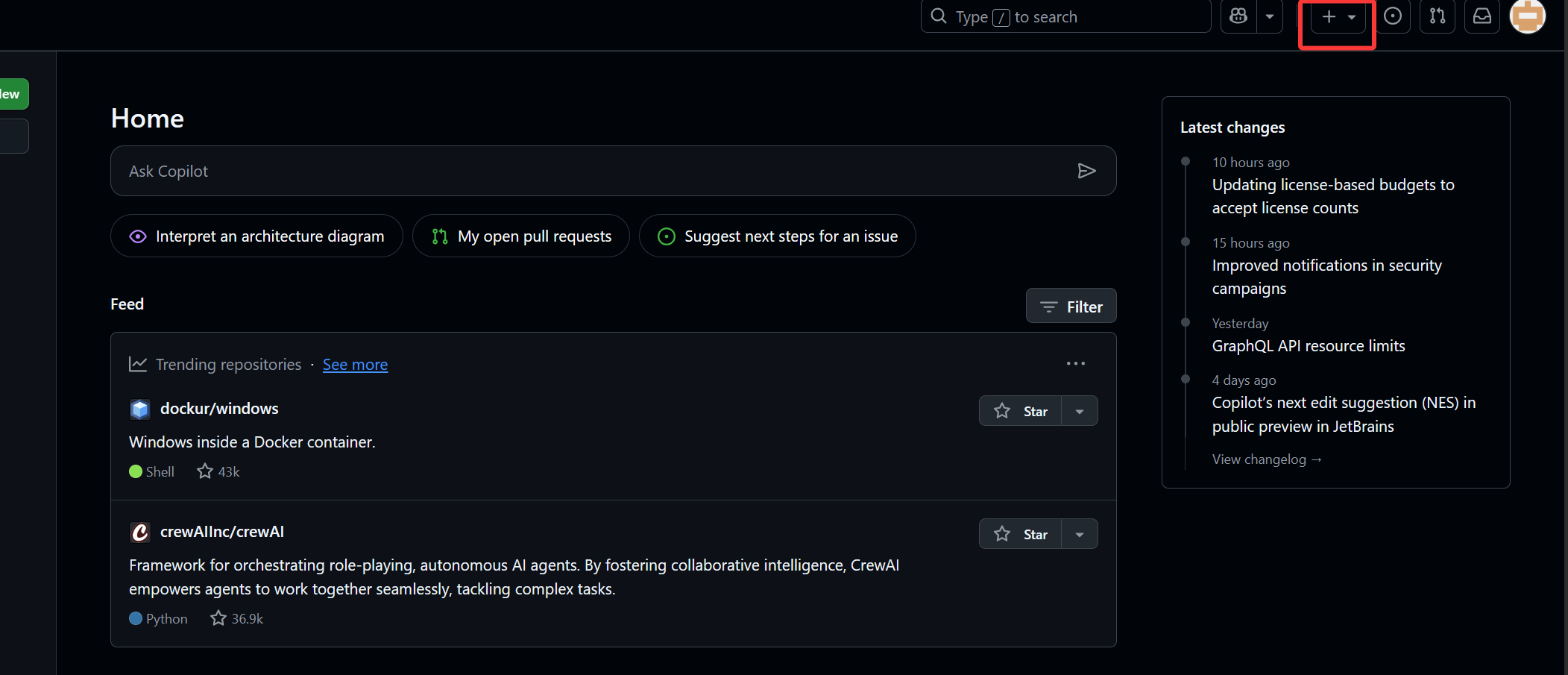The width and height of the screenshot is (1568, 675).
Task: Click the Shell language label
Action: tap(160, 471)
